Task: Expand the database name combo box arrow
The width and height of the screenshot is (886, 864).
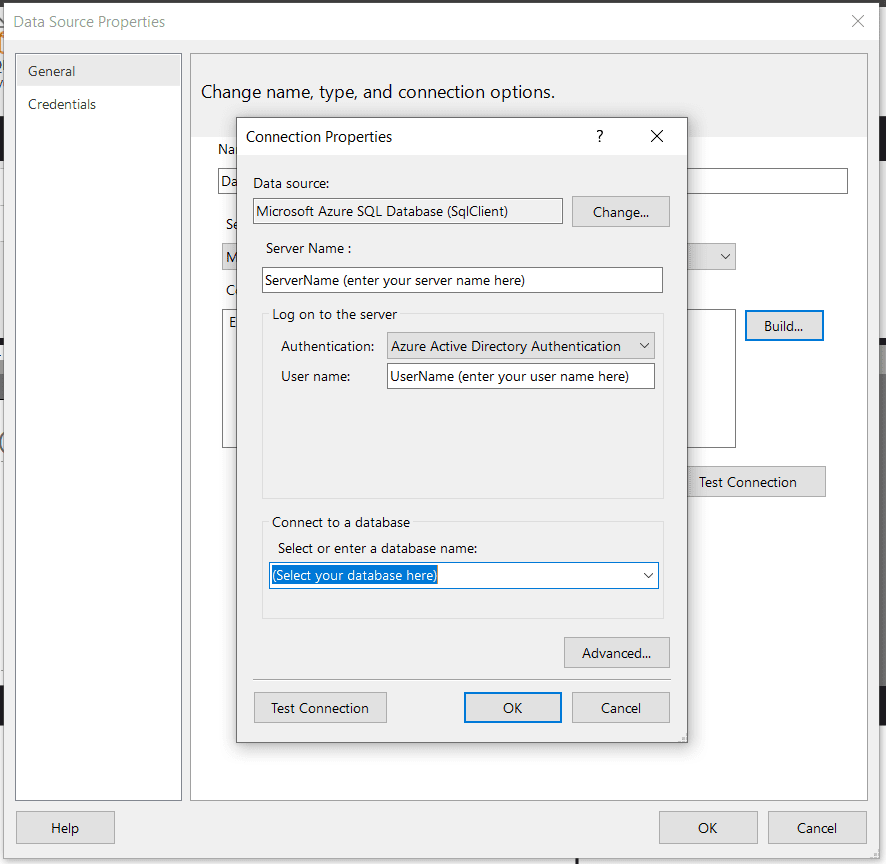Action: tap(648, 575)
